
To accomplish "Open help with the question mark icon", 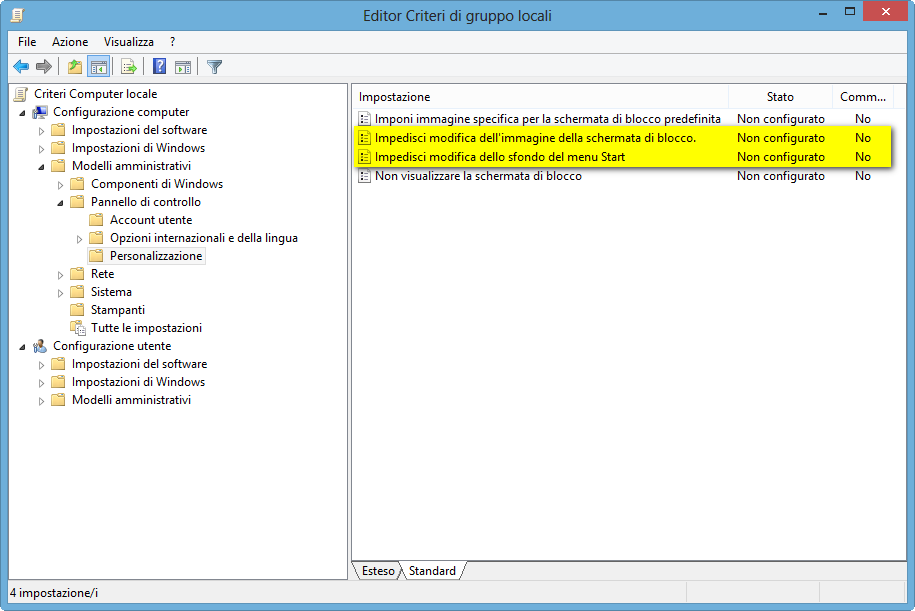I will [x=159, y=67].
